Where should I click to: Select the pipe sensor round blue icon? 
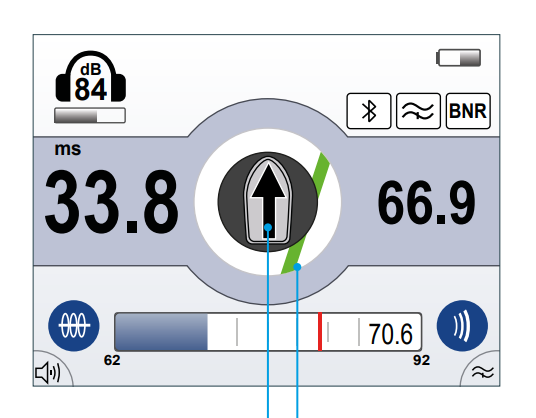[x=74, y=326]
